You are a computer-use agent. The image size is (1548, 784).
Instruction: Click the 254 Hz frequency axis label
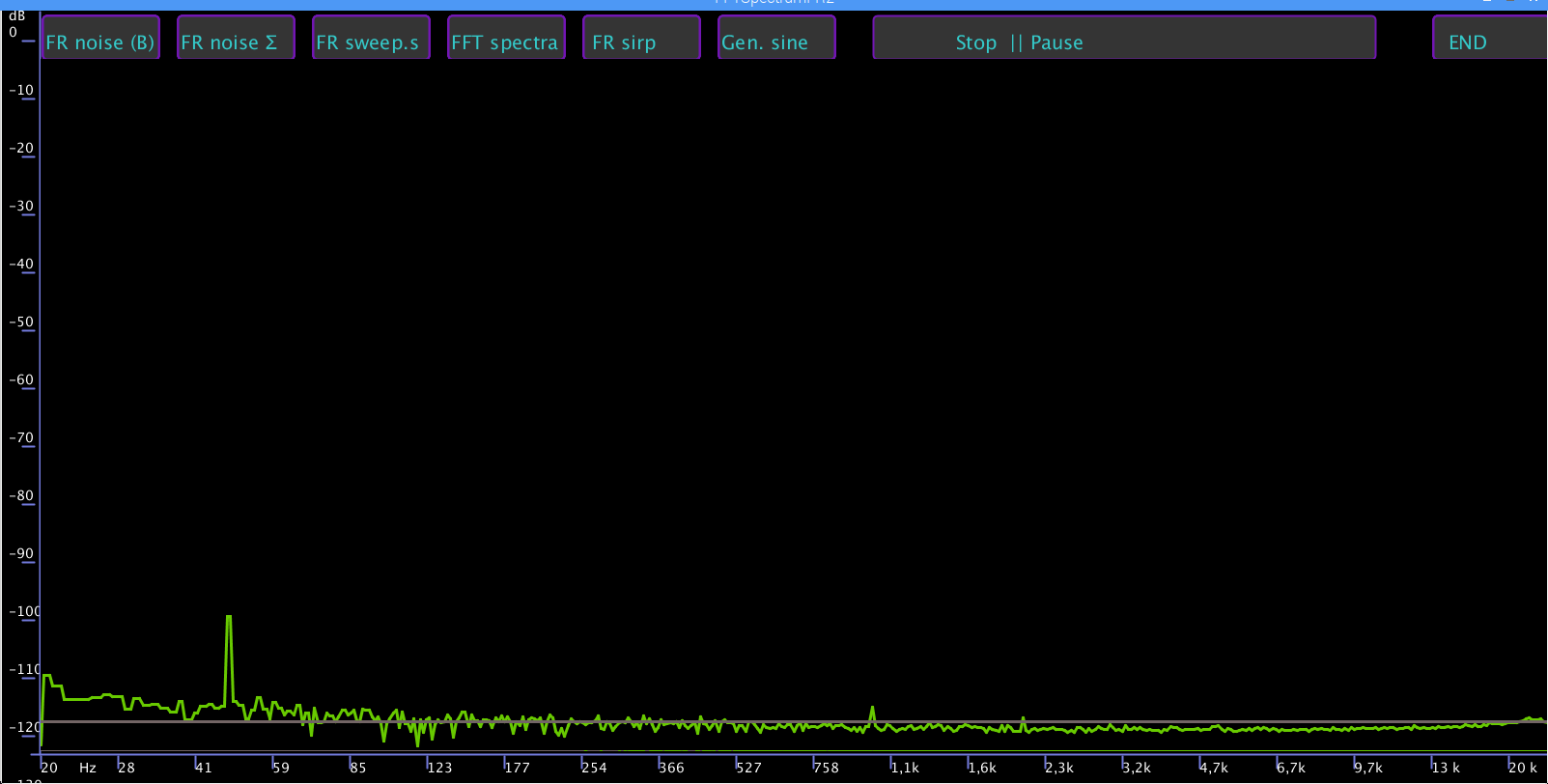(594, 768)
